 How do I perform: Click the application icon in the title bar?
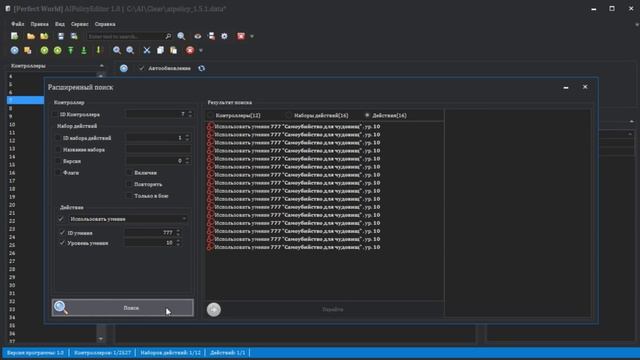8,9
